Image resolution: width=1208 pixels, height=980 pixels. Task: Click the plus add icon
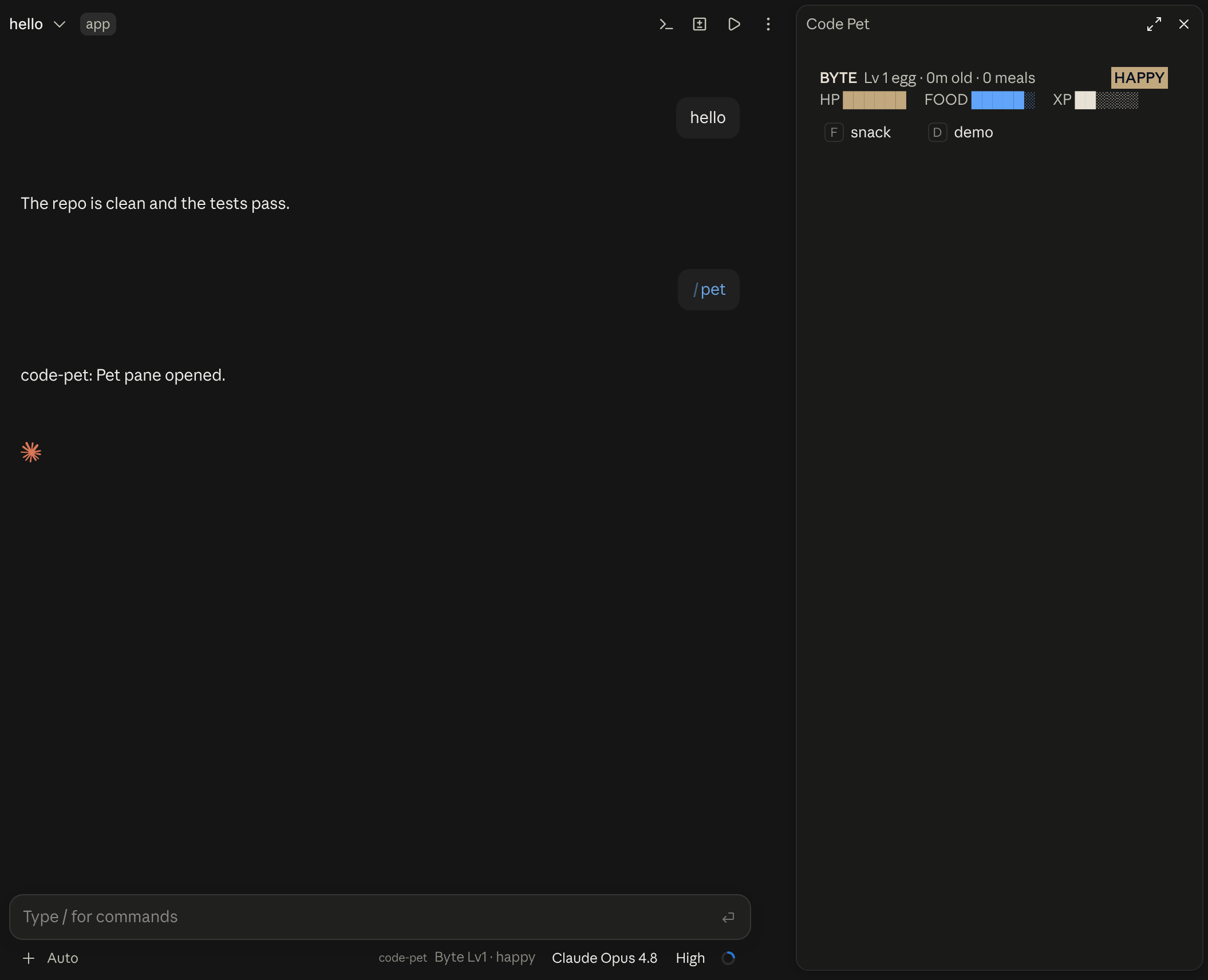coord(29,958)
